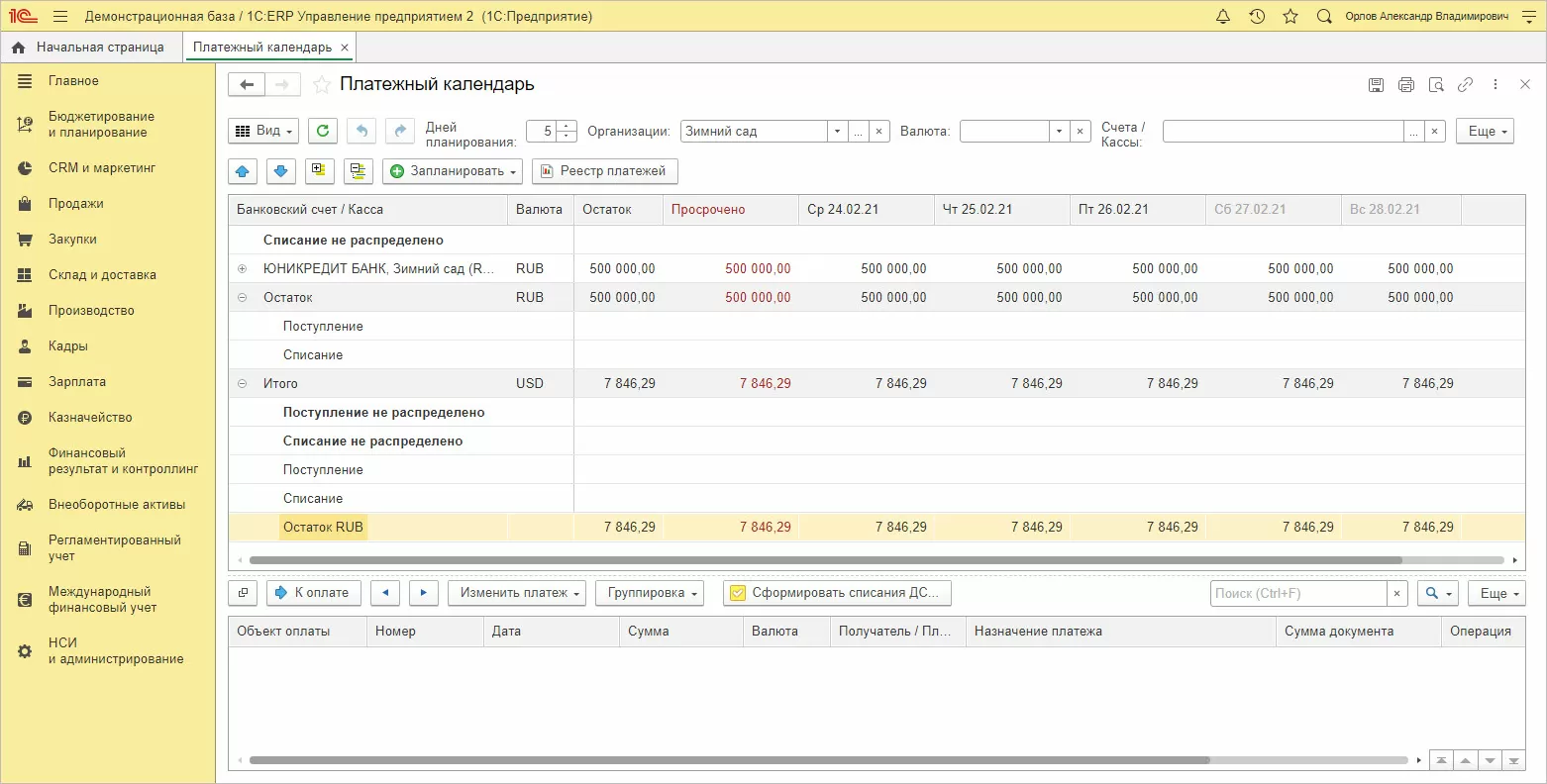This screenshot has width=1547, height=784.
Task: Click the green refresh icon in toolbar
Action: (x=322, y=131)
